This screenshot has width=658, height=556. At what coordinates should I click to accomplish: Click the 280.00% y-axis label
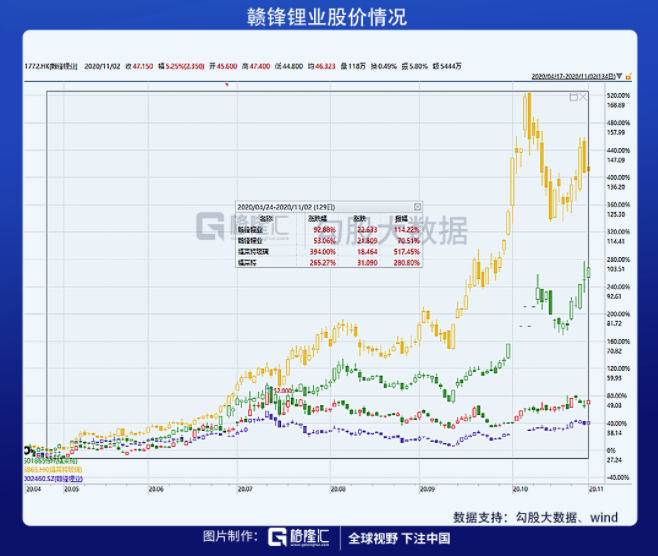pos(618,259)
